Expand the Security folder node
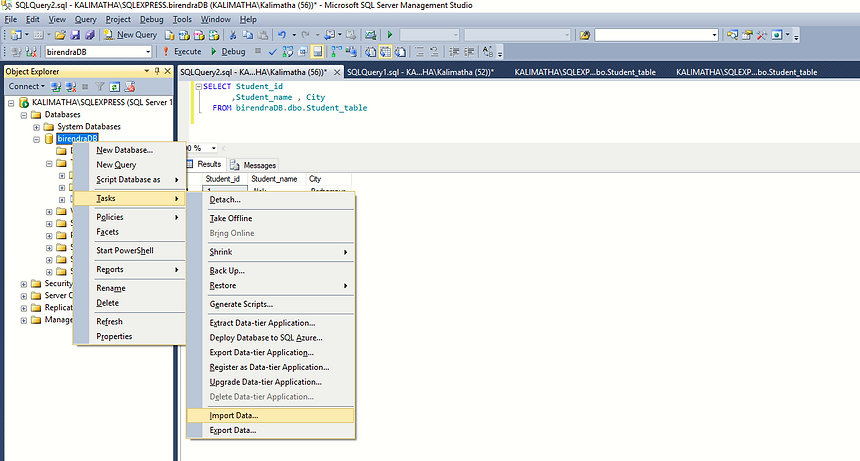The image size is (860, 461). point(24,284)
